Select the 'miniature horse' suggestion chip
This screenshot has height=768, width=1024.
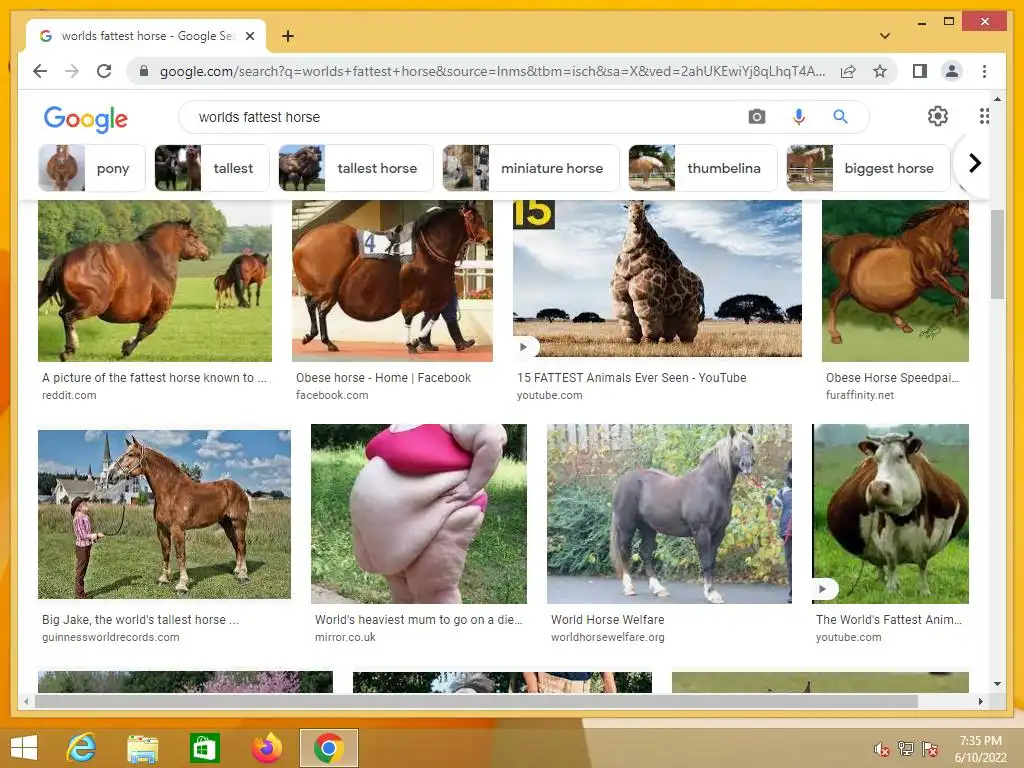point(530,168)
